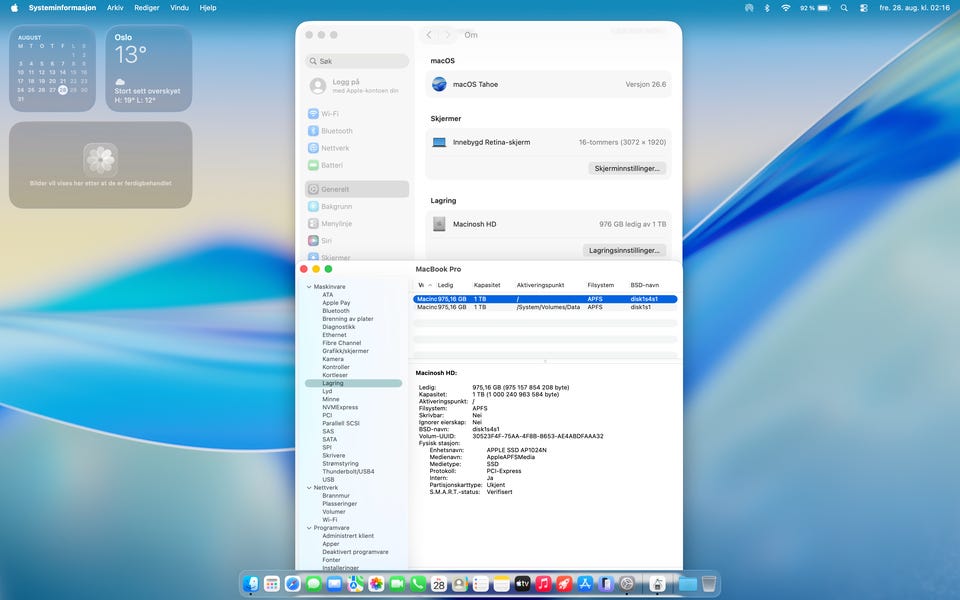Screen dimensions: 960x600
Task: Launch FaceTime from the Dock
Action: (397, 583)
